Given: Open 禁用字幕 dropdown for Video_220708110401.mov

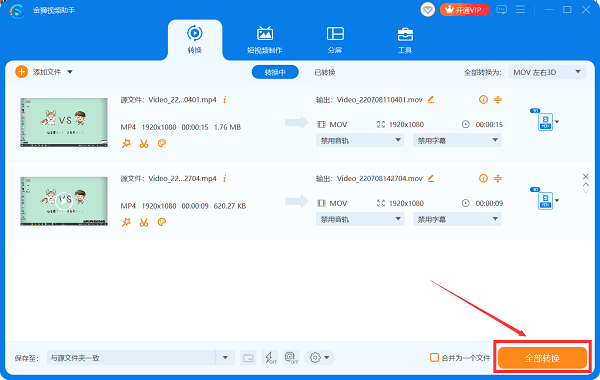Looking at the screenshot, I should coord(457,140).
